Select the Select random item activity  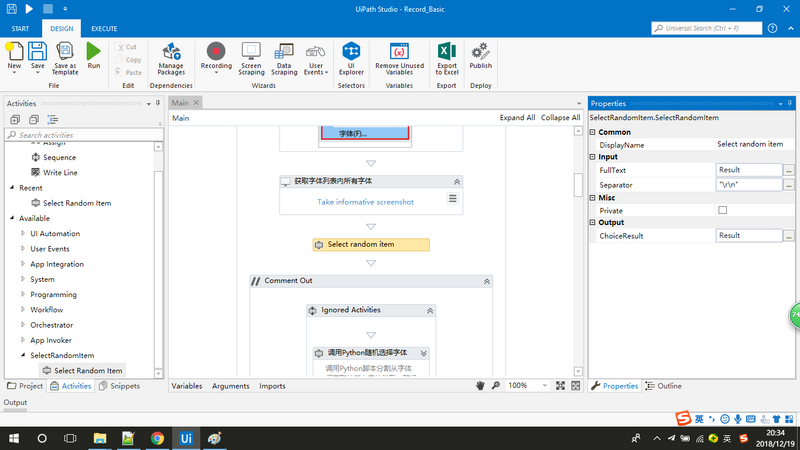tap(371, 245)
